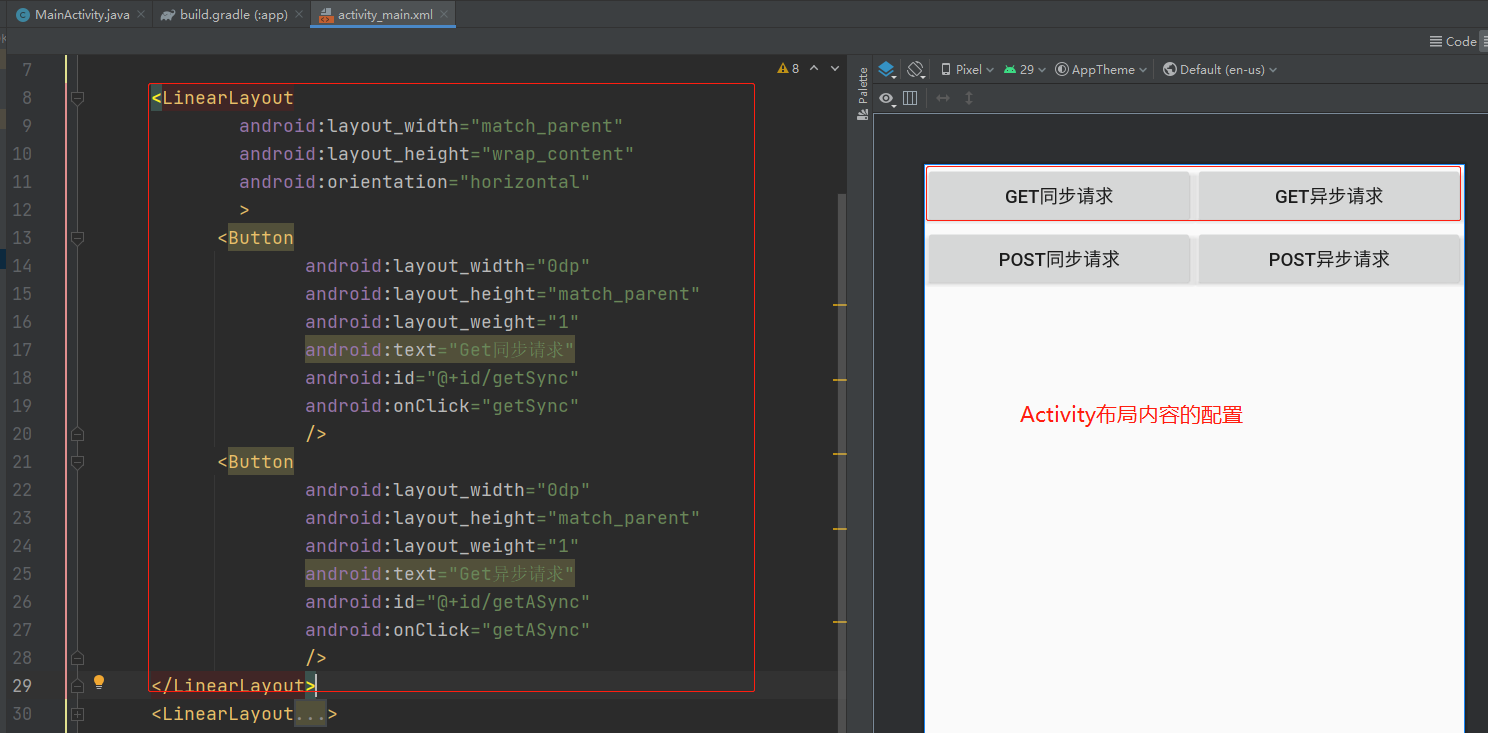The image size is (1488, 733).
Task: Click the folded ... placeholder on line 30
Action: 310,714
